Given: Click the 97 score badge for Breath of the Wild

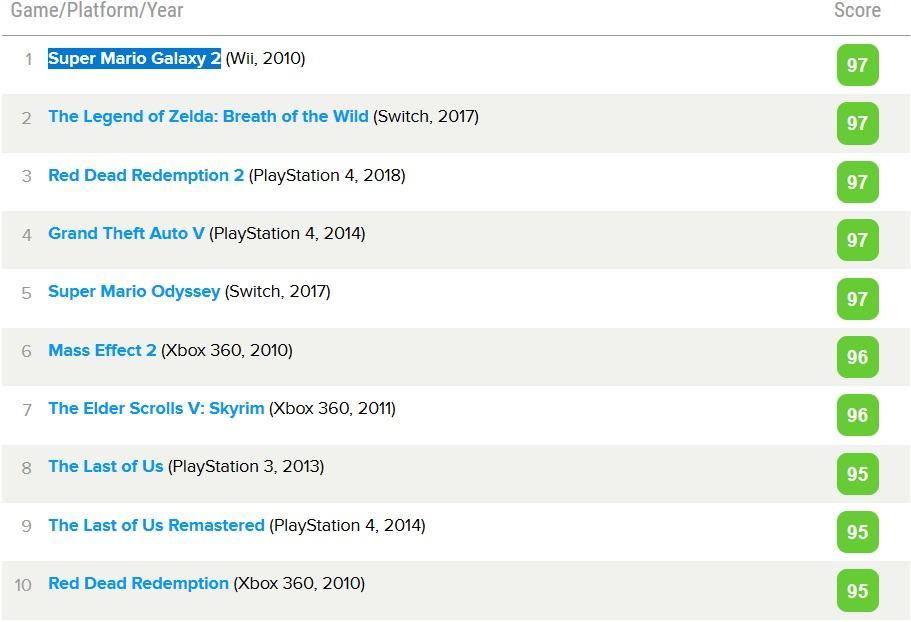Looking at the screenshot, I should (858, 123).
